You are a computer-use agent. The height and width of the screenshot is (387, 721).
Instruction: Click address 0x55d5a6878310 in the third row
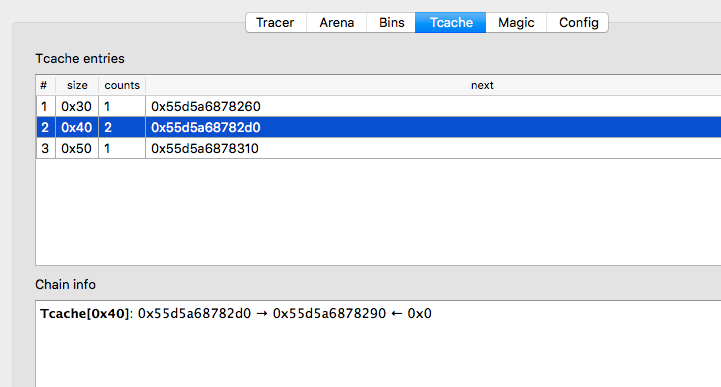click(205, 148)
